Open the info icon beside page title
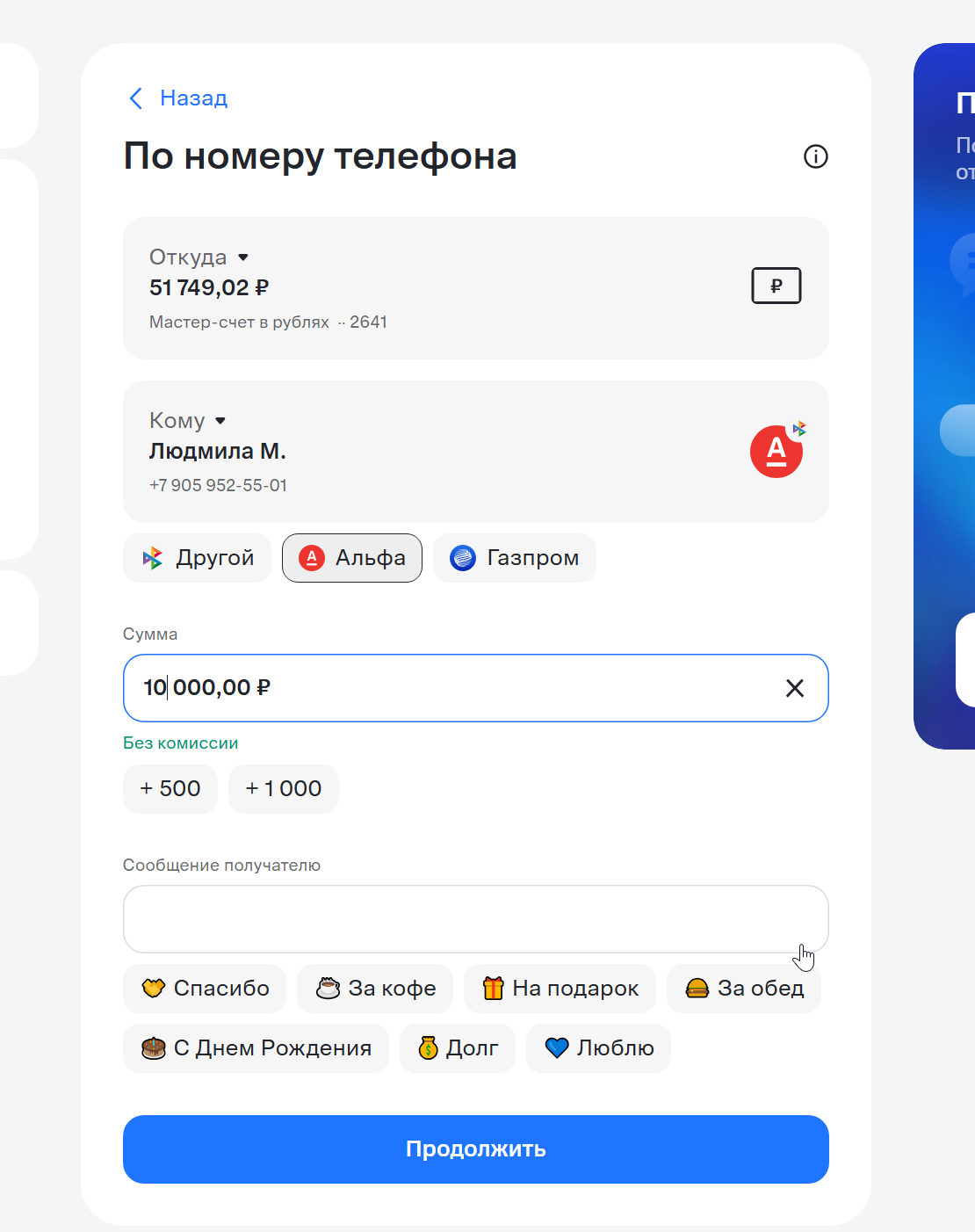The width and height of the screenshot is (975, 1232). (x=816, y=156)
